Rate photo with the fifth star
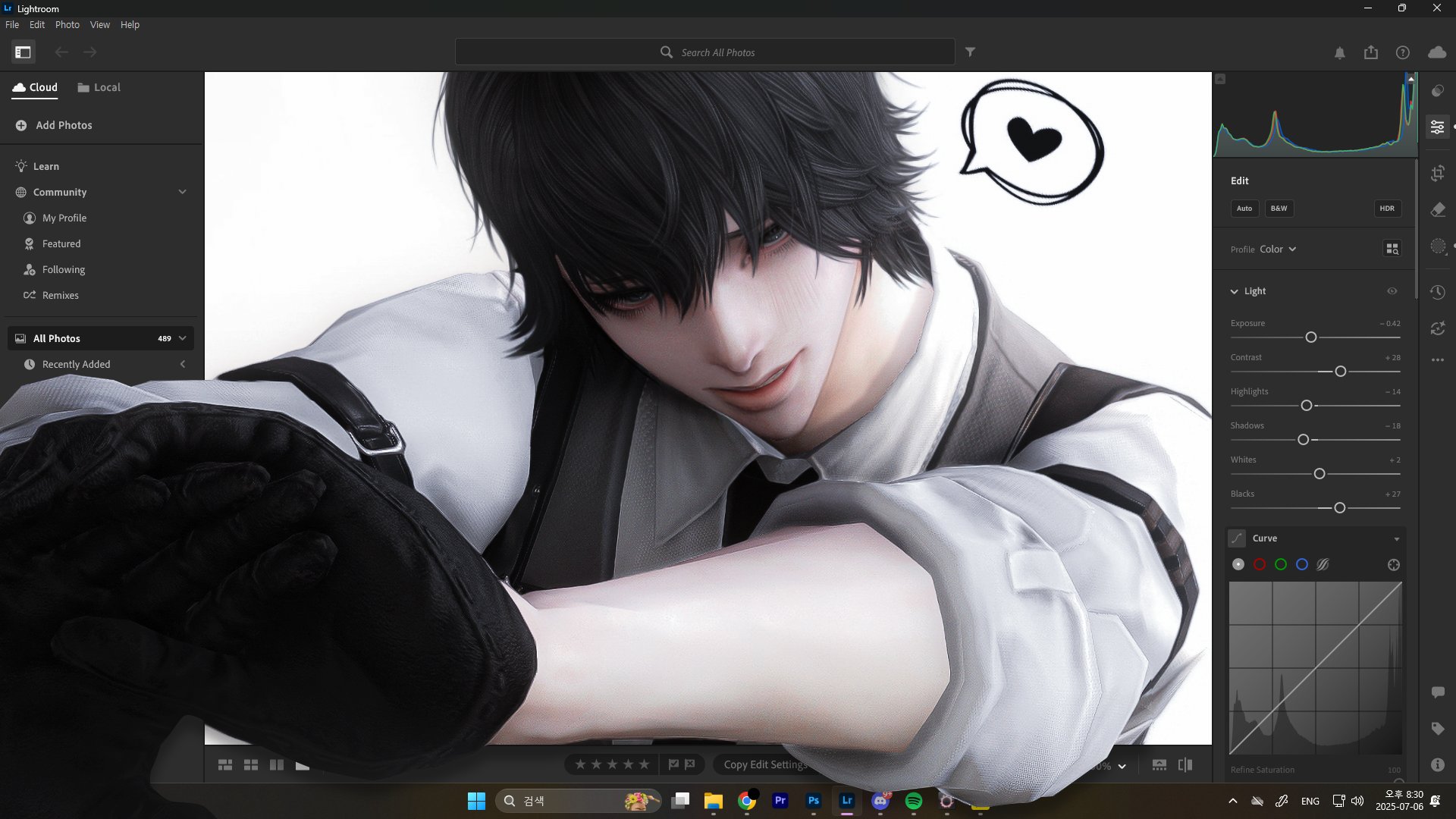 (x=645, y=764)
